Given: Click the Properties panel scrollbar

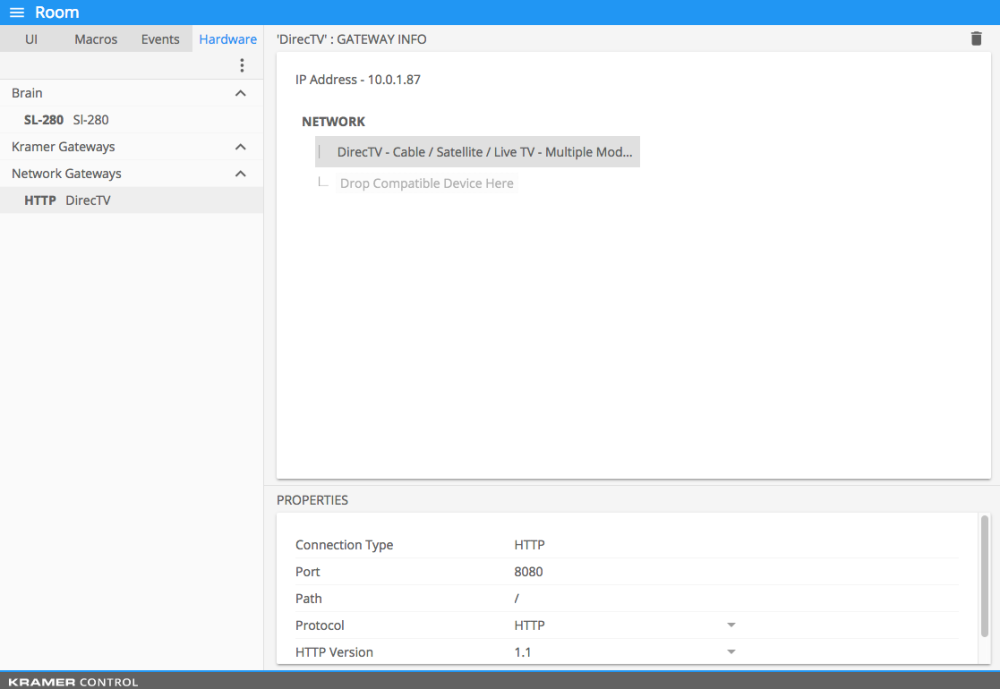Looking at the screenshot, I should click(984, 575).
